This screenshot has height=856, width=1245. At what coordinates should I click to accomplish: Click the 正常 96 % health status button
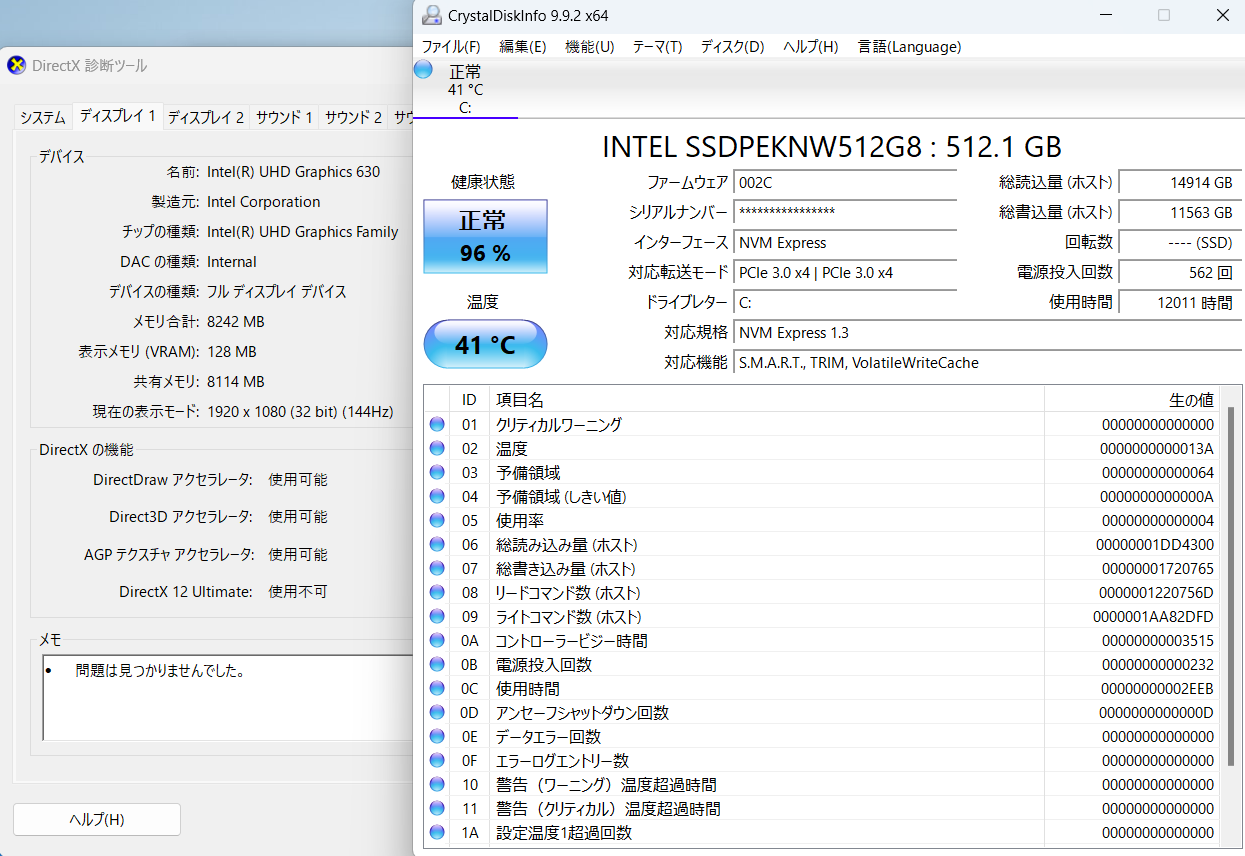click(x=485, y=236)
